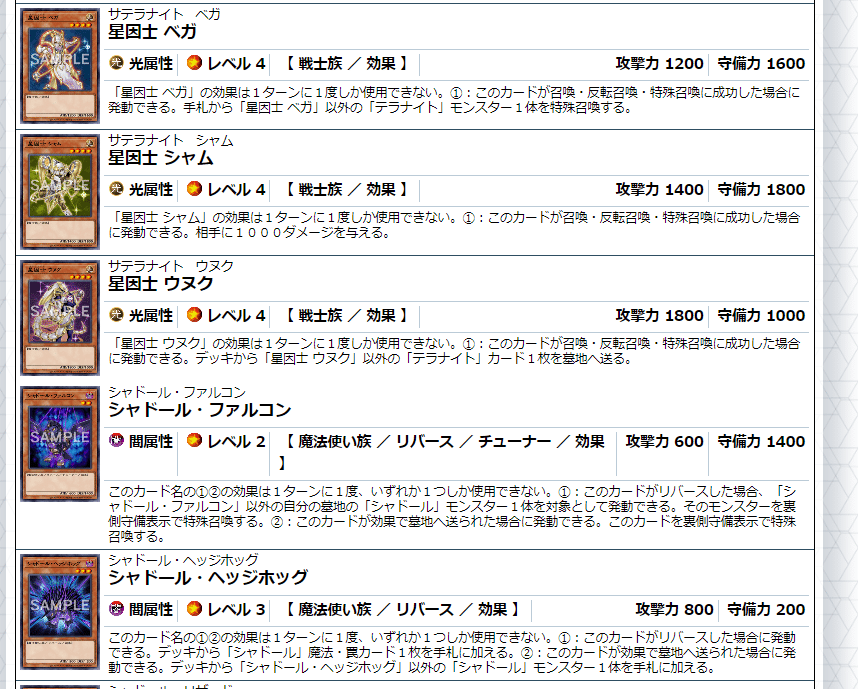
Task: Click the level star icon for シャム
Action: tap(194, 189)
